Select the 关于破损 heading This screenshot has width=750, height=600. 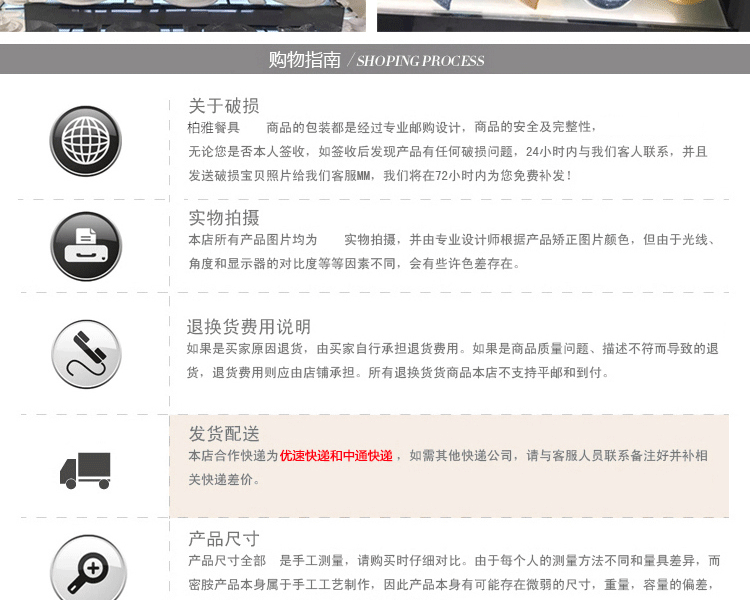(x=224, y=106)
